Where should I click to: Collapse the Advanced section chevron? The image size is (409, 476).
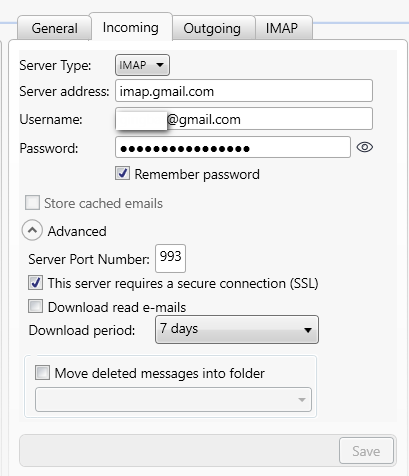[32, 230]
